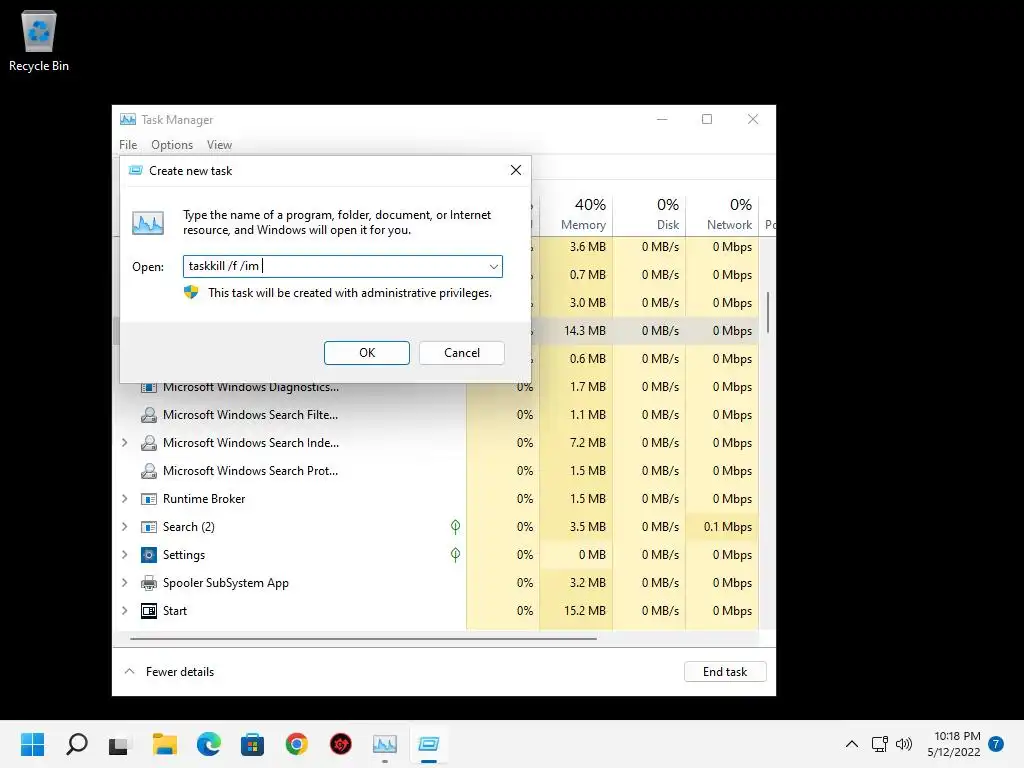The height and width of the screenshot is (768, 1024).
Task: Open the Options menu
Action: (172, 145)
